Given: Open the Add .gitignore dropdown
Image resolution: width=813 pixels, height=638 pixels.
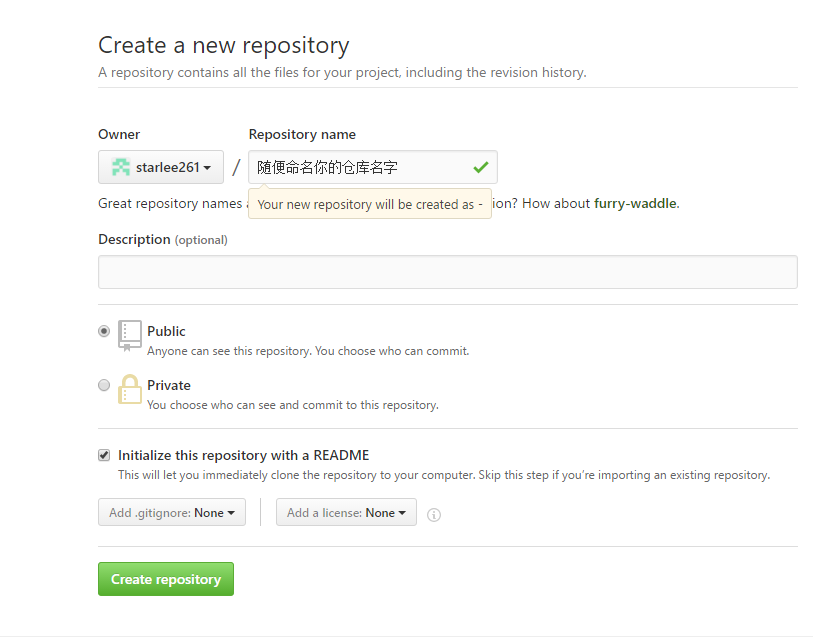Looking at the screenshot, I should coord(172,512).
